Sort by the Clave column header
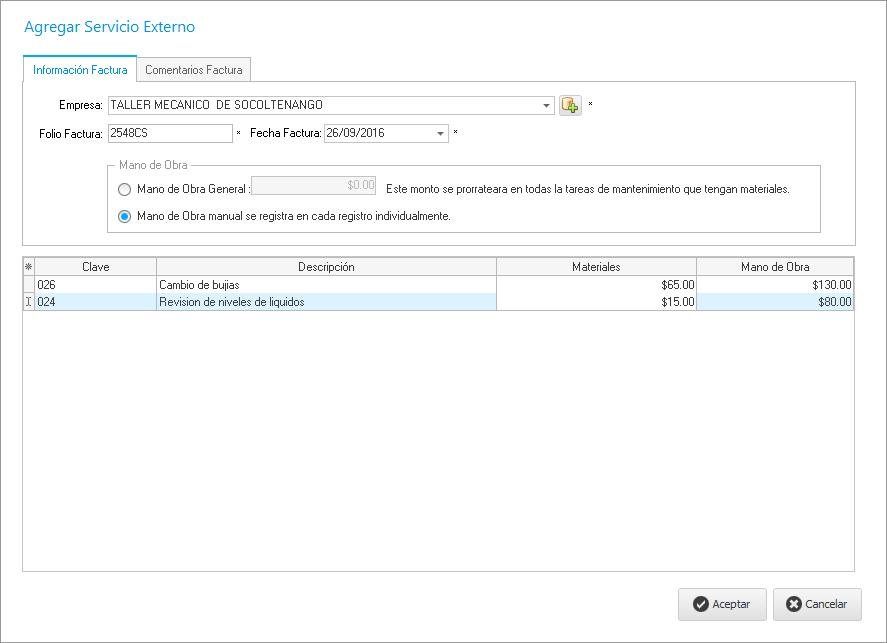 pos(96,267)
